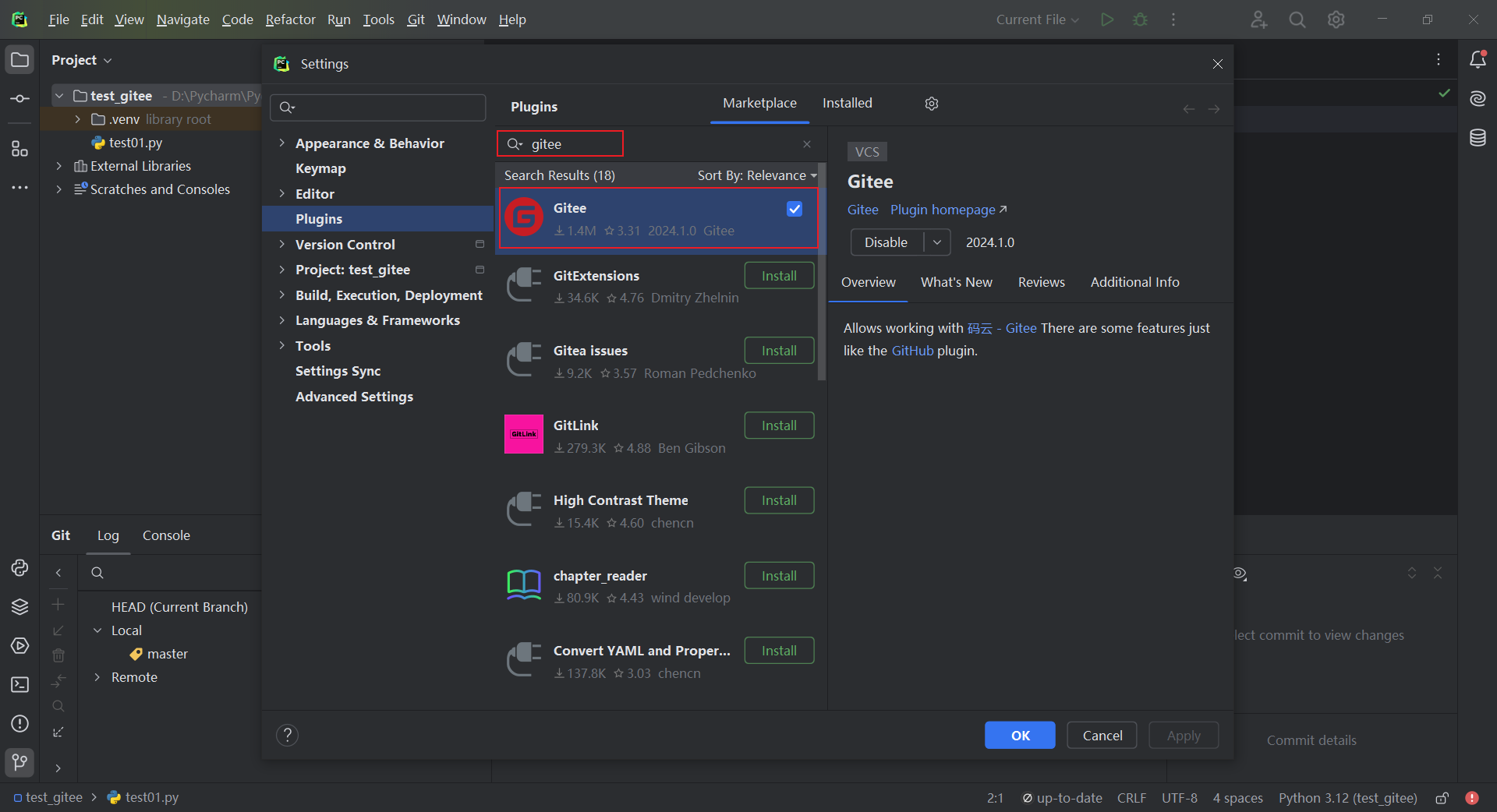
Task: Click the settings search field
Action: click(378, 108)
